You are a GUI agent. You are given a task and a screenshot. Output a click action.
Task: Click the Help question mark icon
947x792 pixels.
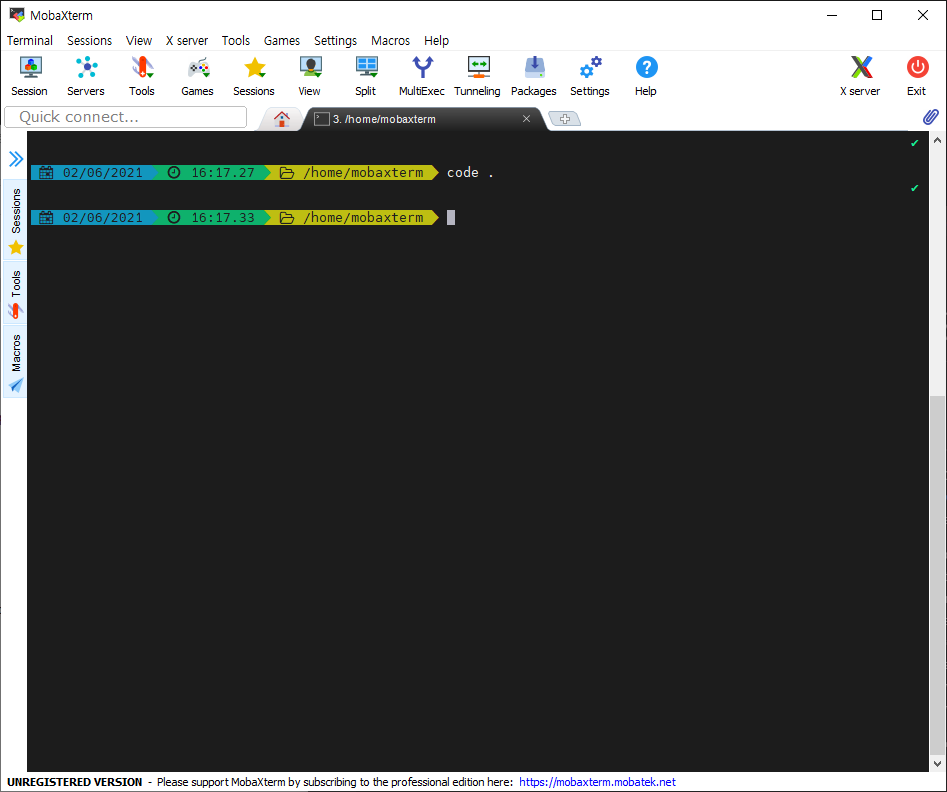[646, 76]
